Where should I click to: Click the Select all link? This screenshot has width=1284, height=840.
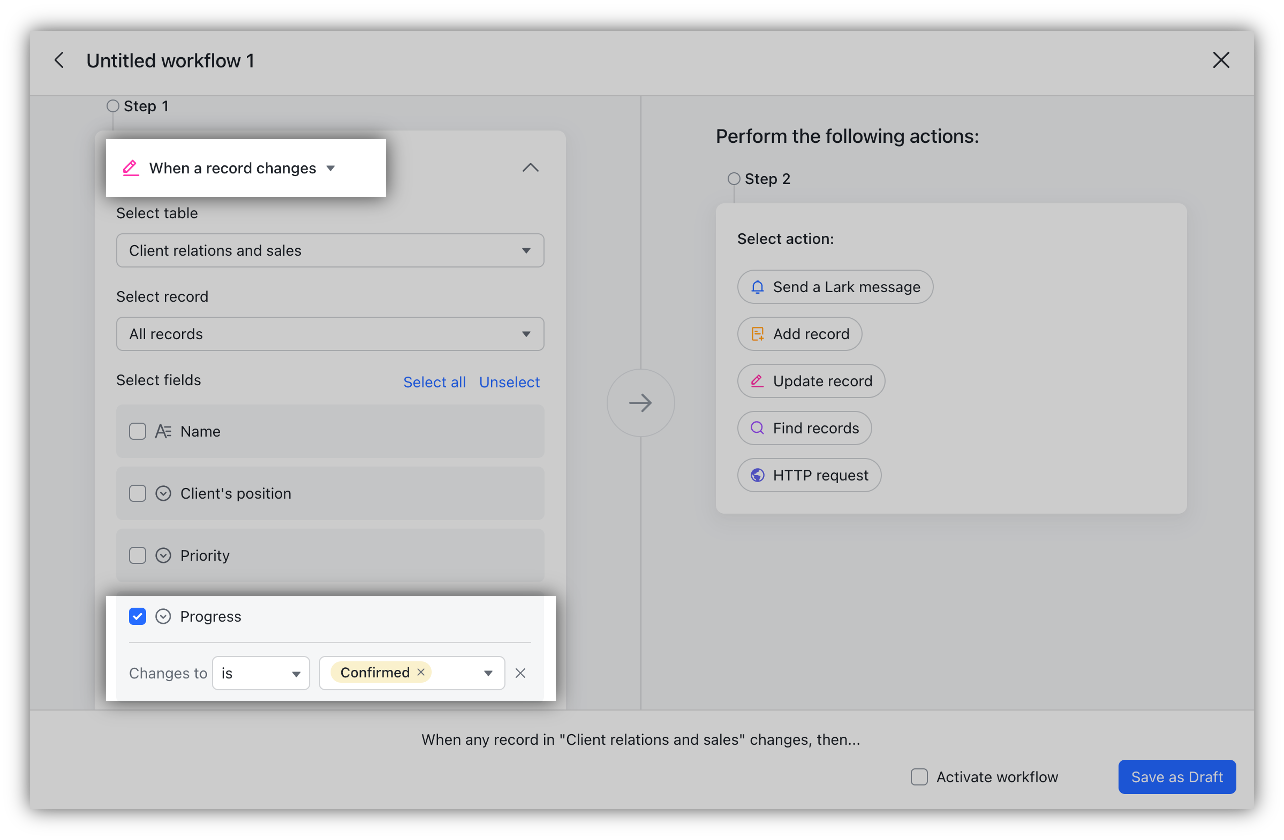coord(434,382)
